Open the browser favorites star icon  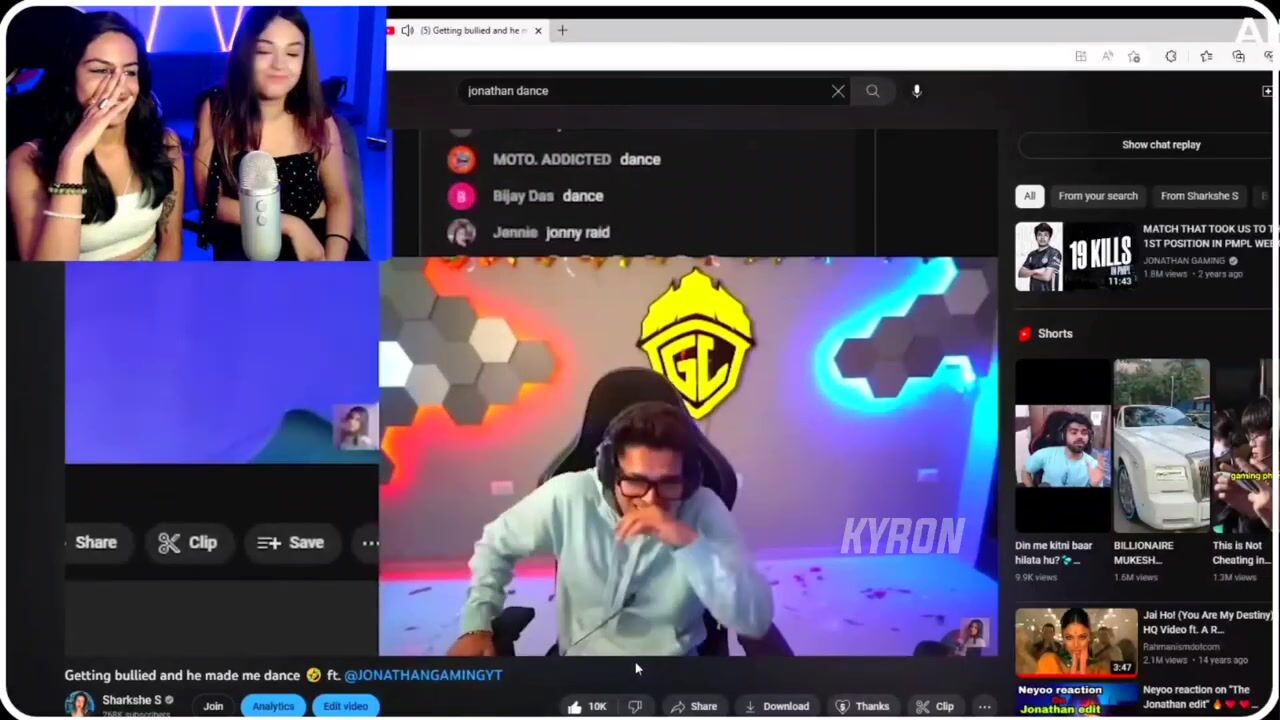[1206, 57]
